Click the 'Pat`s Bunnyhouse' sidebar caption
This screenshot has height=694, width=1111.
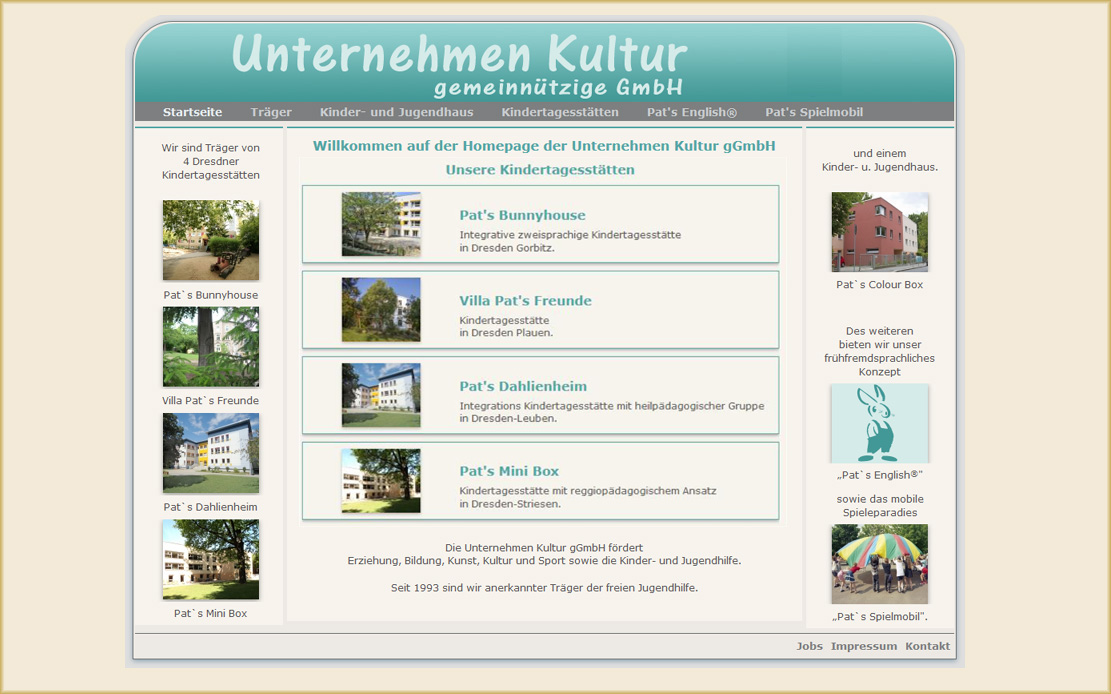210,295
